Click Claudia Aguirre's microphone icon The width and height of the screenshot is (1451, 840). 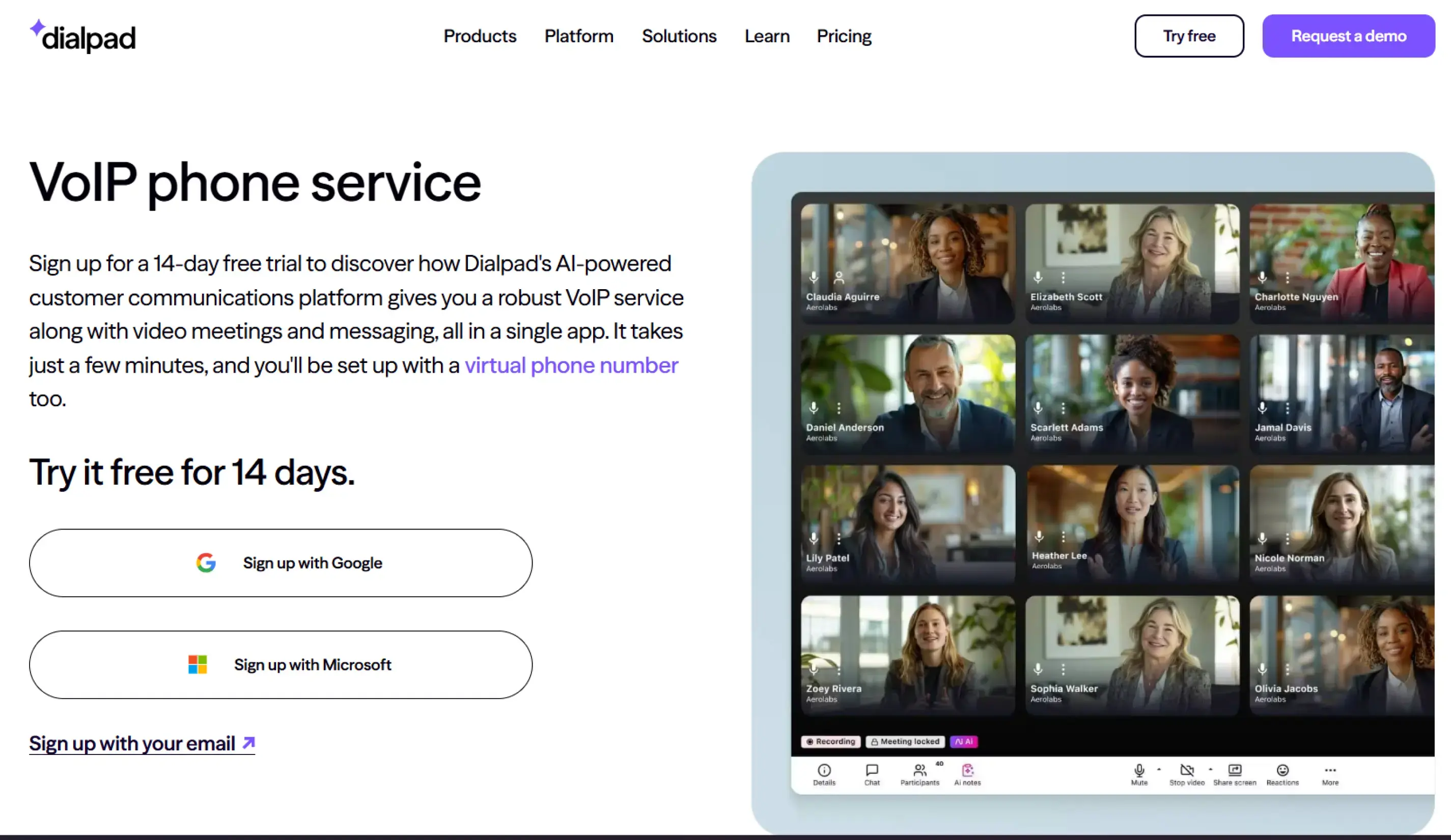click(x=814, y=277)
